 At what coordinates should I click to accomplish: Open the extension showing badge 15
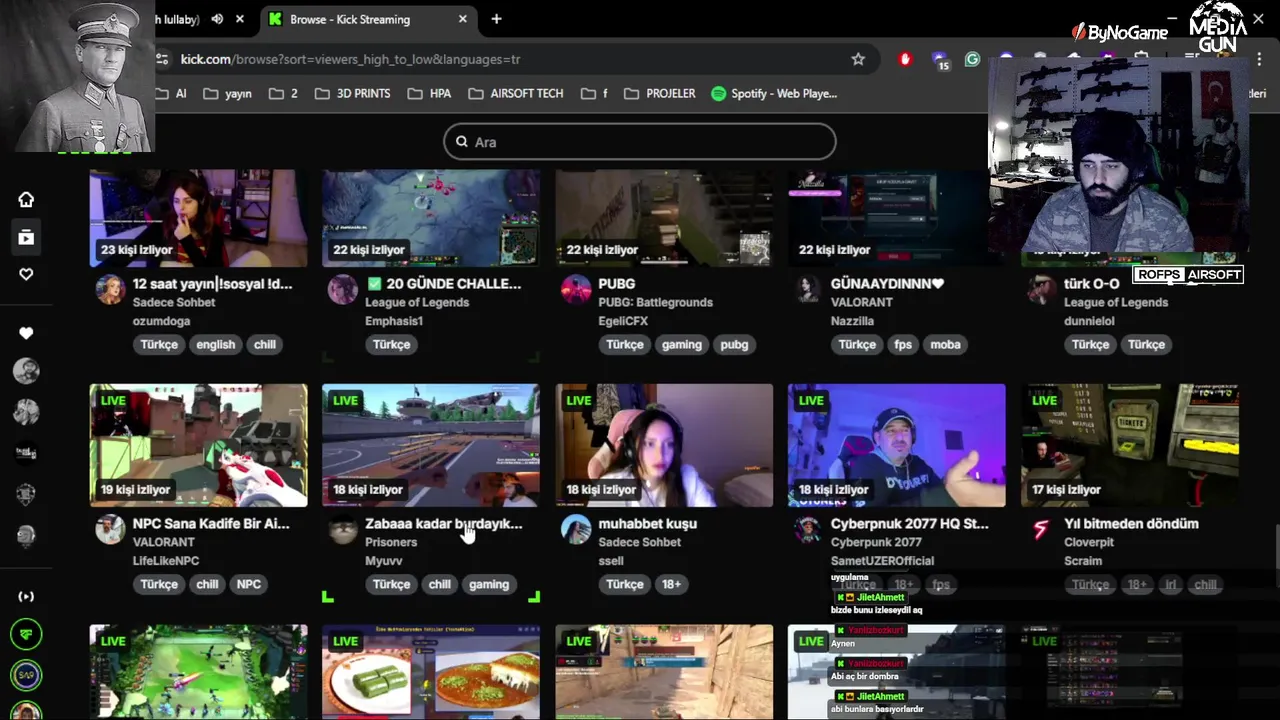(x=939, y=60)
